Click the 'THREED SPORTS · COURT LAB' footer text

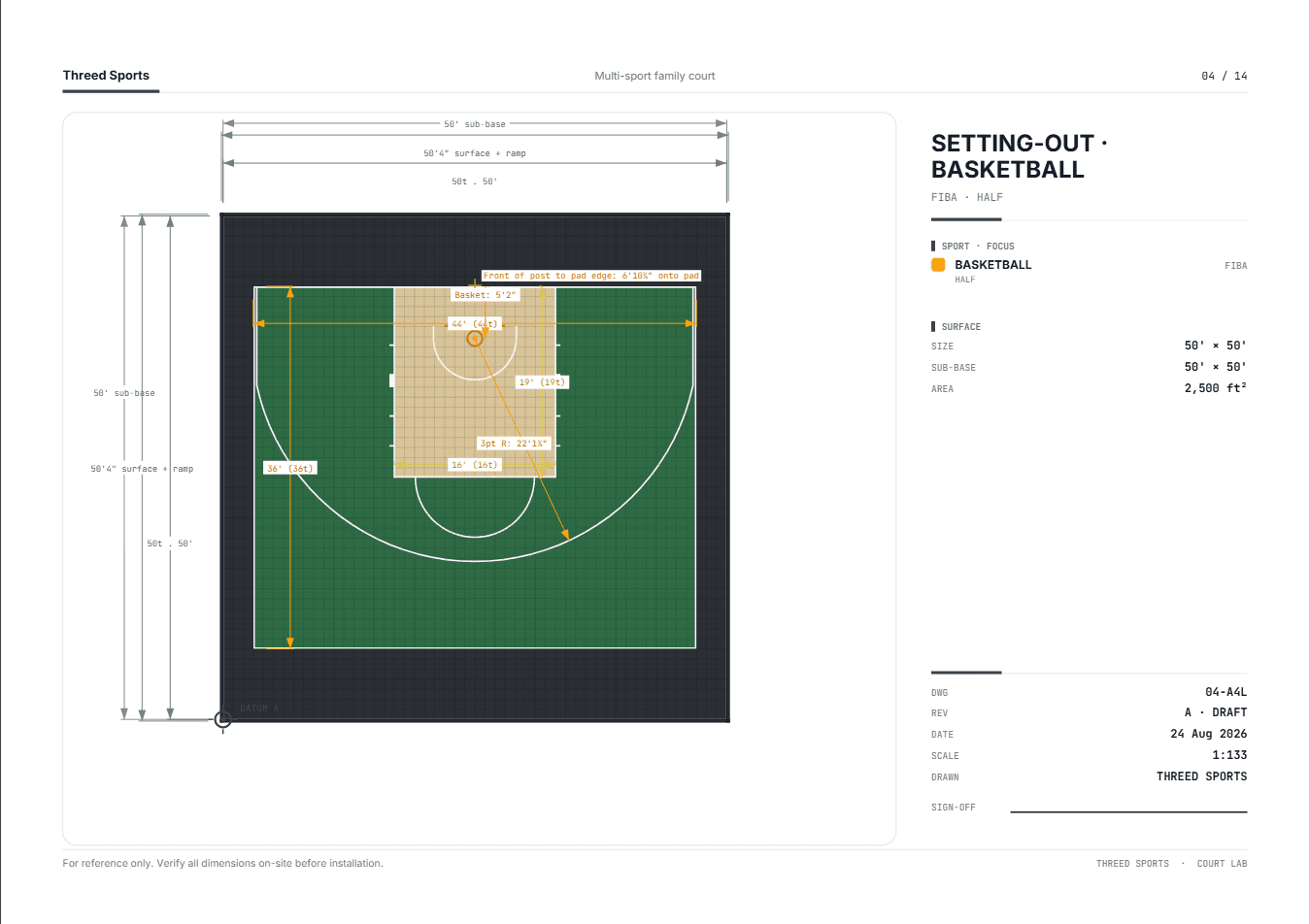[1171, 864]
